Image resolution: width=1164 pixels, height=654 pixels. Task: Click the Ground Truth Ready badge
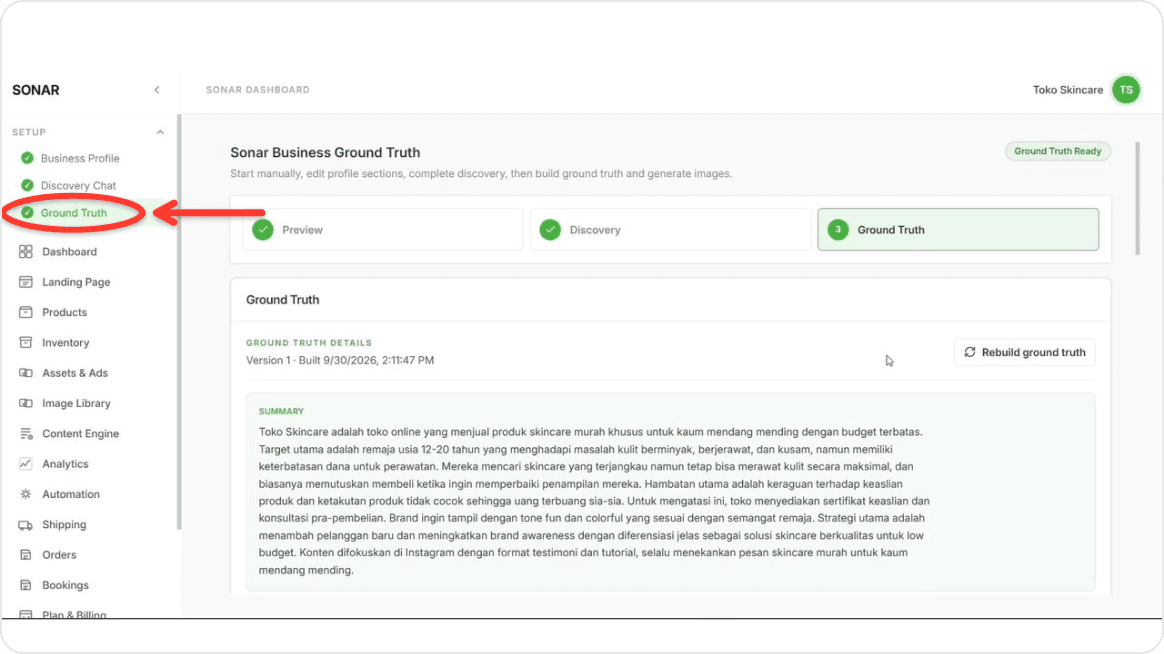tap(1058, 151)
